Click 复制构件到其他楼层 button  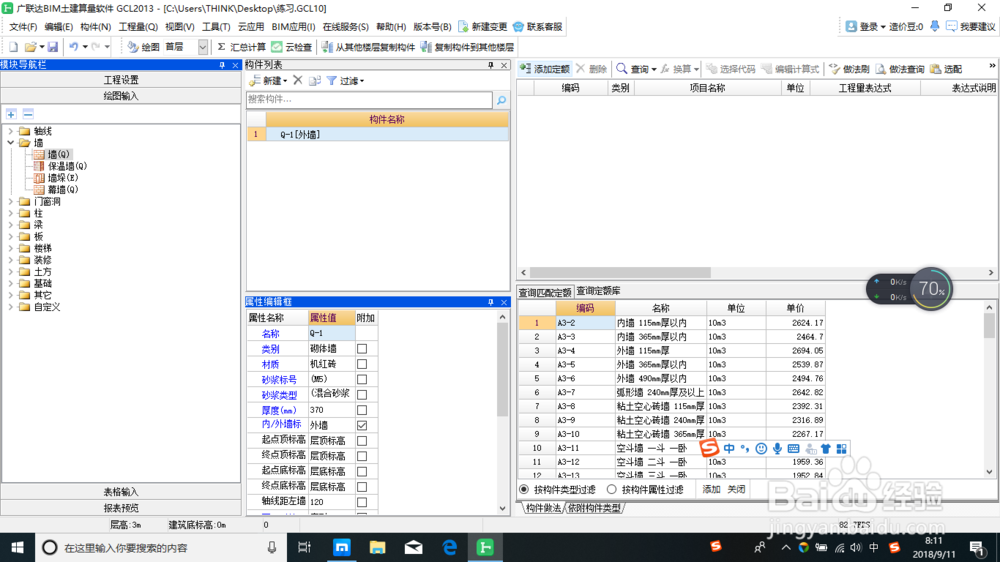[467, 47]
